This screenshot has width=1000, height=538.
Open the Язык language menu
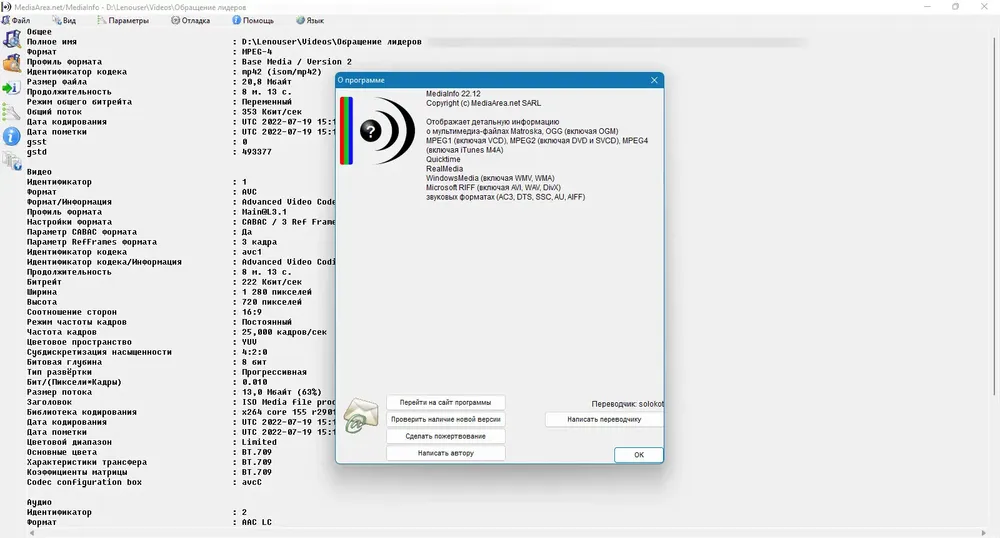(311, 20)
